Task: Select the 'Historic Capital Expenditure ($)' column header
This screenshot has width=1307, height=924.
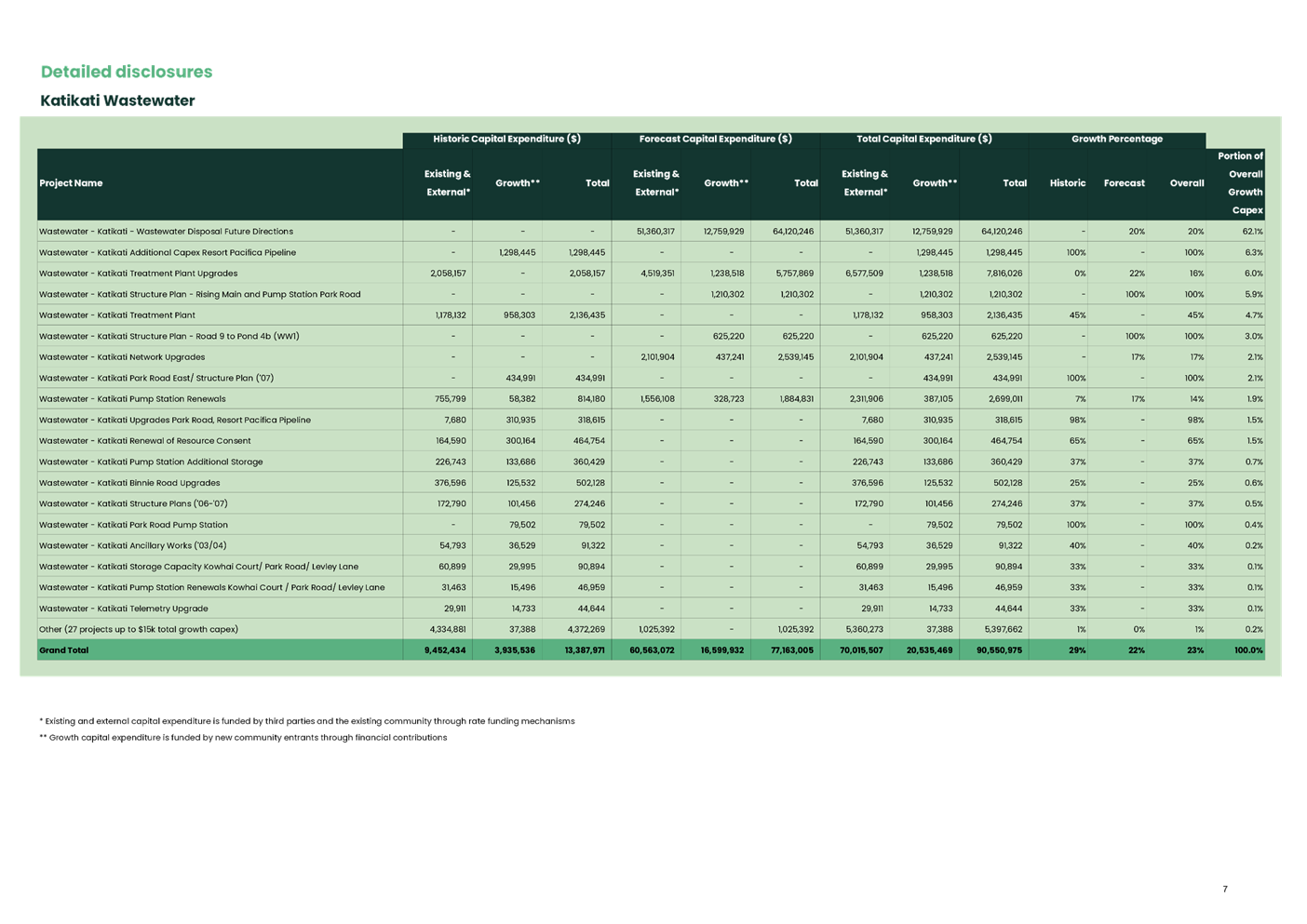Action: pos(507,138)
